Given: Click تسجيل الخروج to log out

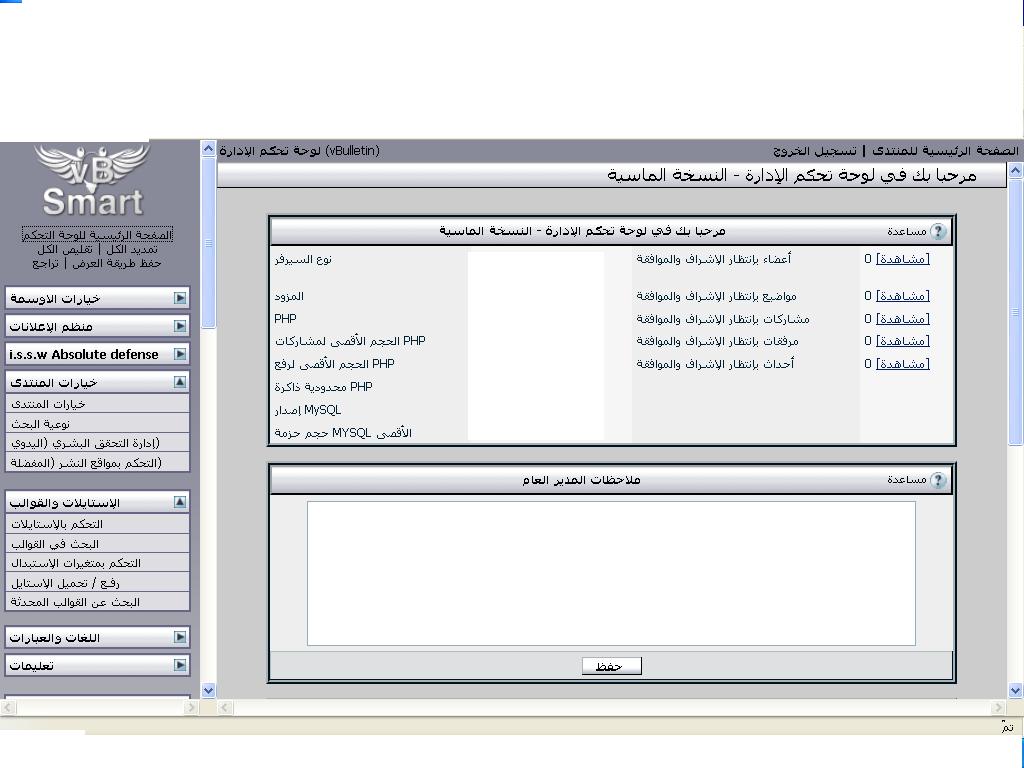Looking at the screenshot, I should (815, 151).
